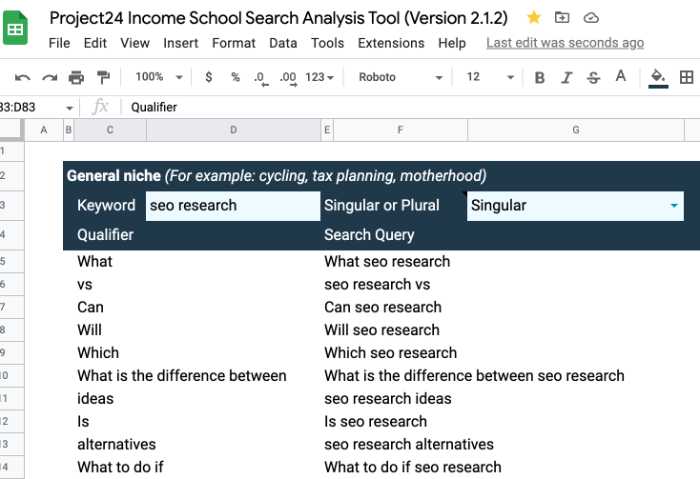700x479 pixels.
Task: Open the Help menu
Action: (x=452, y=43)
